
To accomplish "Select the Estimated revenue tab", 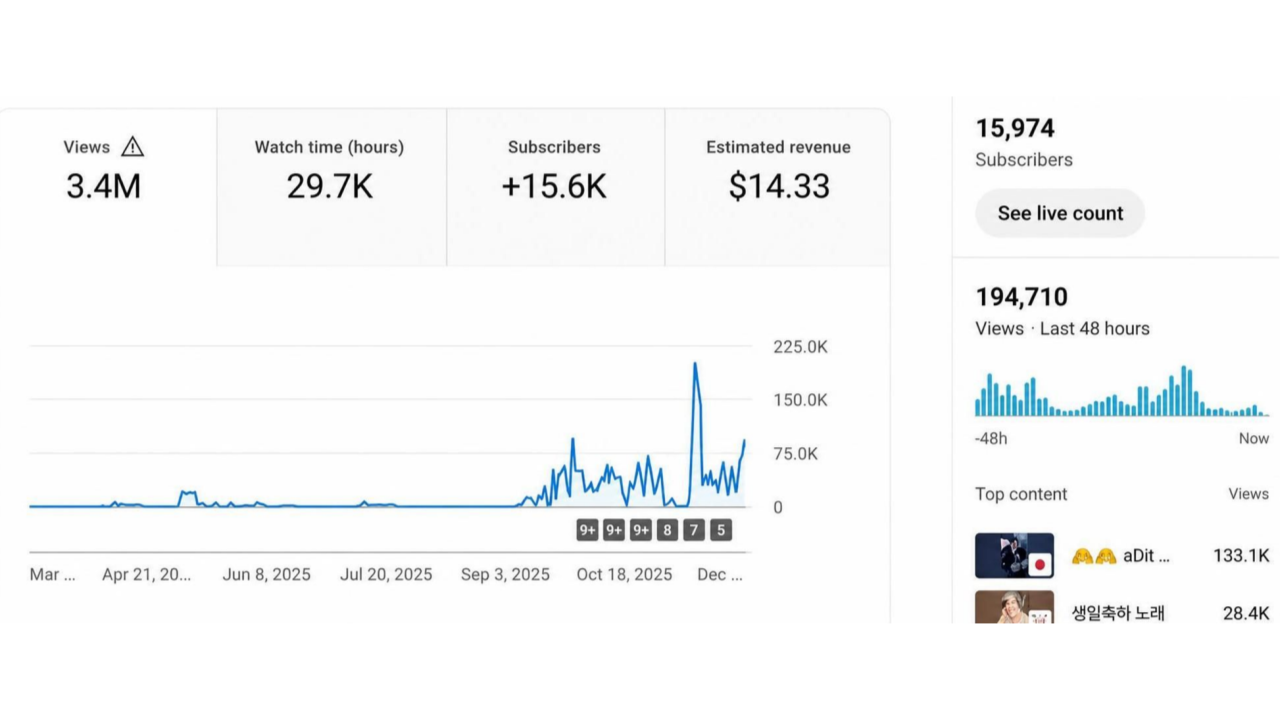I will (778, 187).
